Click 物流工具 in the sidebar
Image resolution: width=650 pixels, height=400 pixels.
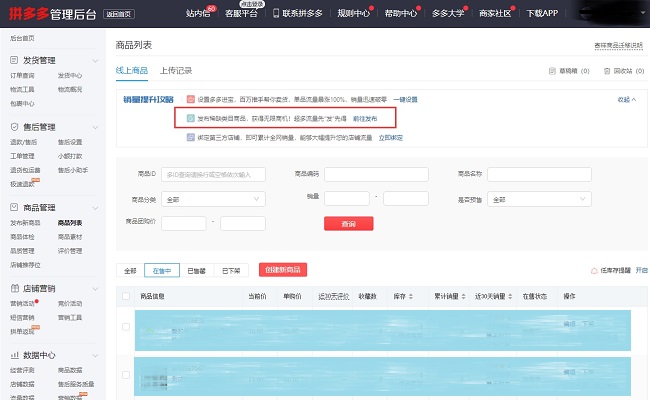22,90
